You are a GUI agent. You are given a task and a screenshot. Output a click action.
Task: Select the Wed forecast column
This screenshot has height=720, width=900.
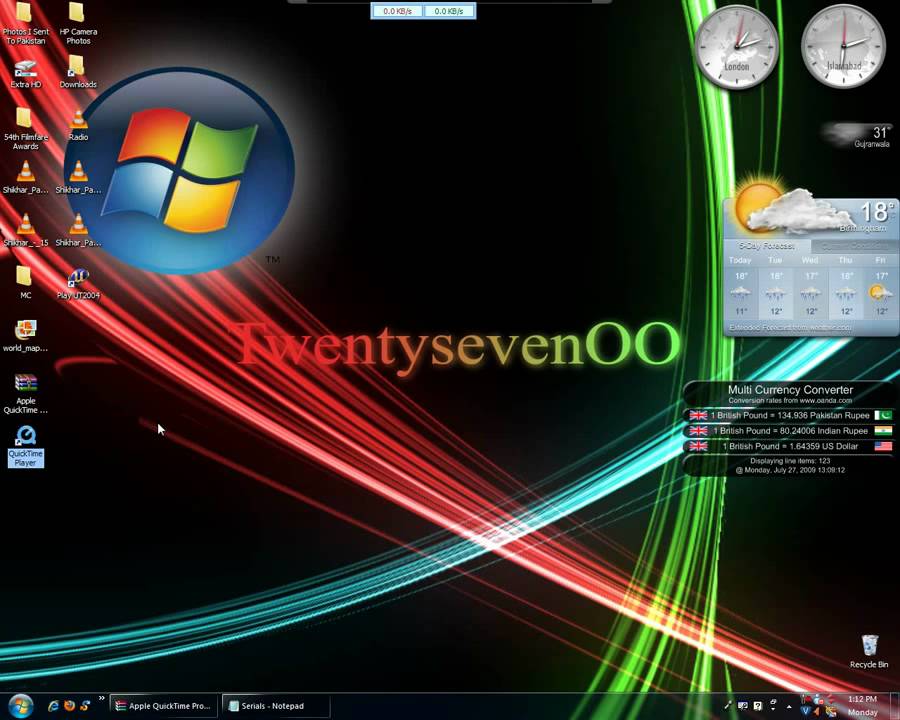coord(810,286)
